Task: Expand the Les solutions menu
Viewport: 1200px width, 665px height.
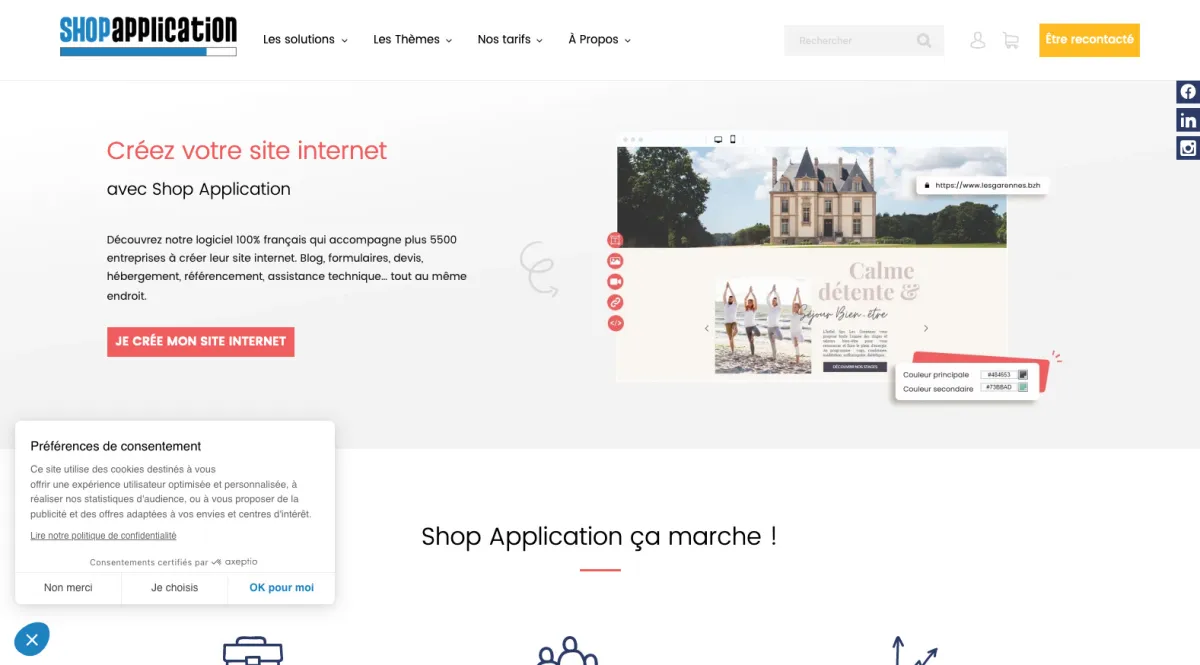Action: [x=305, y=40]
